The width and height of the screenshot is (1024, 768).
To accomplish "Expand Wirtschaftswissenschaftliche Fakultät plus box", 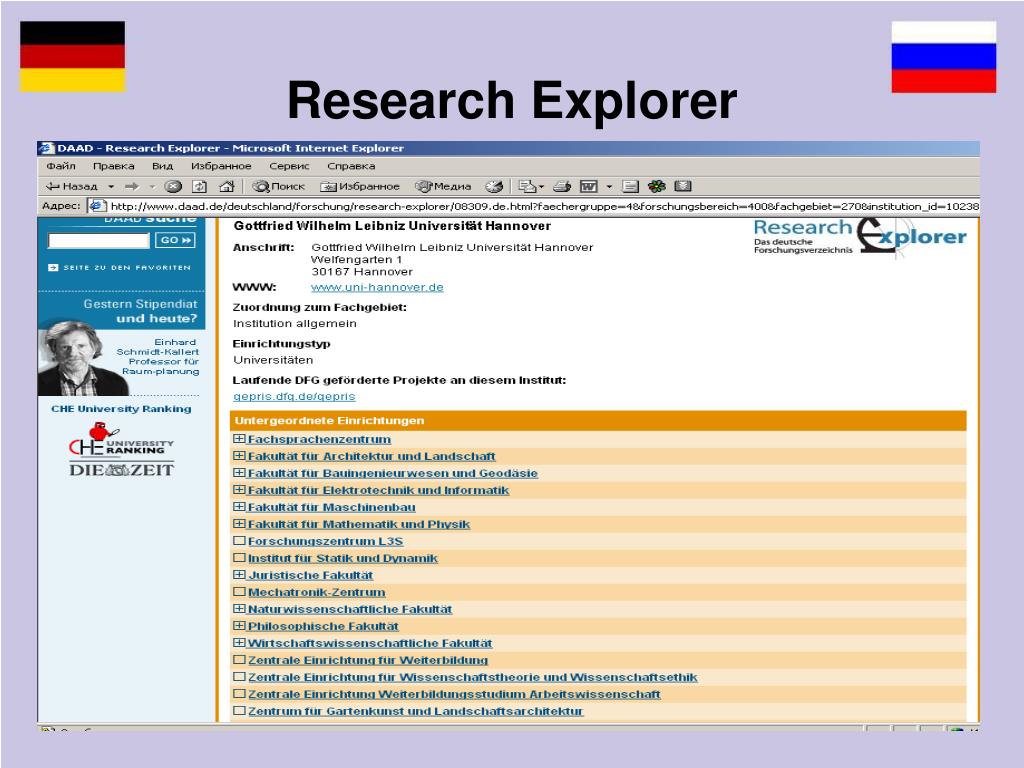I will point(239,643).
